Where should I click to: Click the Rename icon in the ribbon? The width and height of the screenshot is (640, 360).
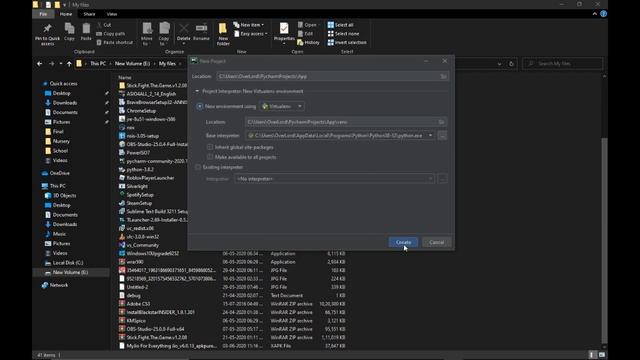pos(201,28)
